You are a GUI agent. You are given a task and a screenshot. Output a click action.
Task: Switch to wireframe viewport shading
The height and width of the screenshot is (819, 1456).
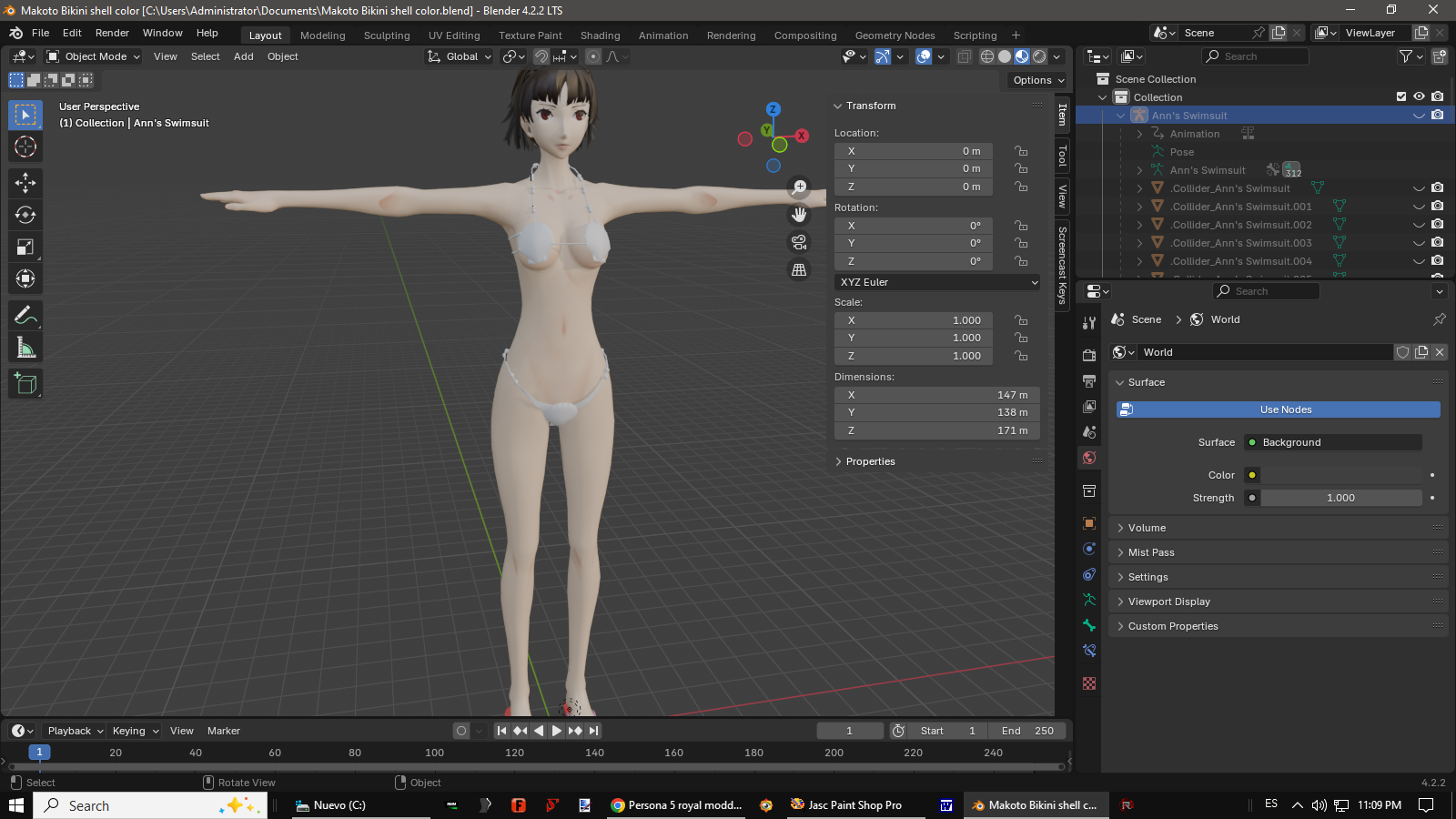pyautogui.click(x=987, y=56)
